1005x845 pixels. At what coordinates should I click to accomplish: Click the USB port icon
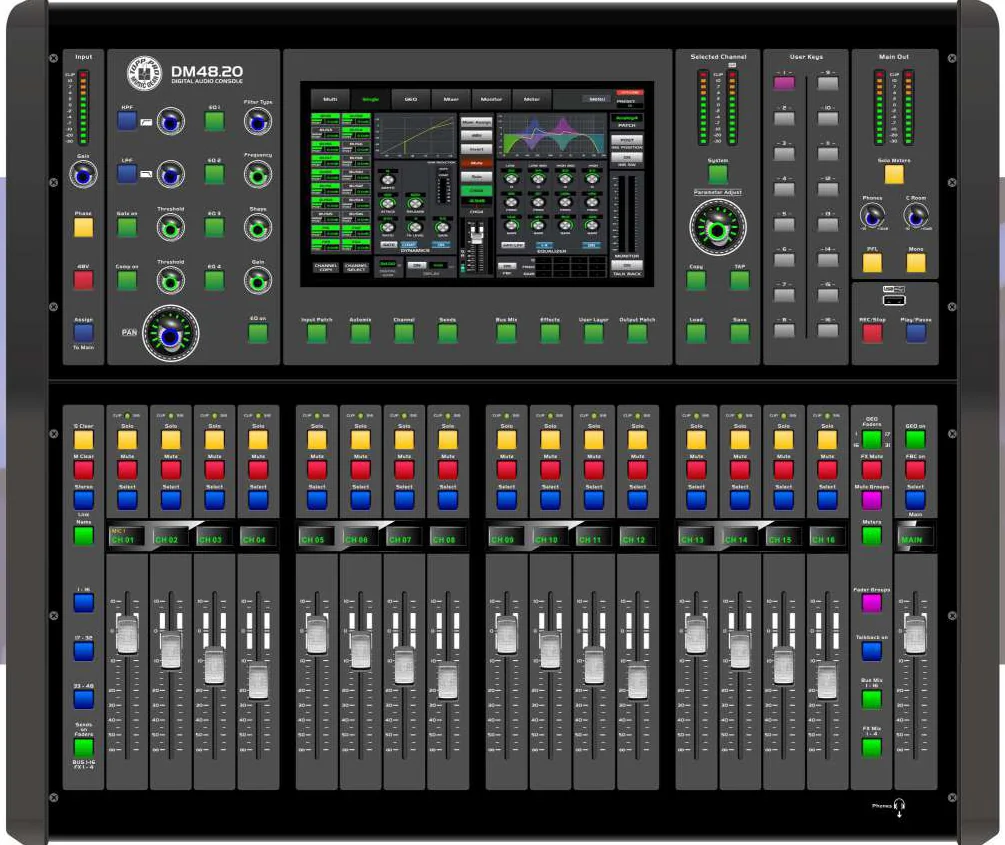[894, 300]
